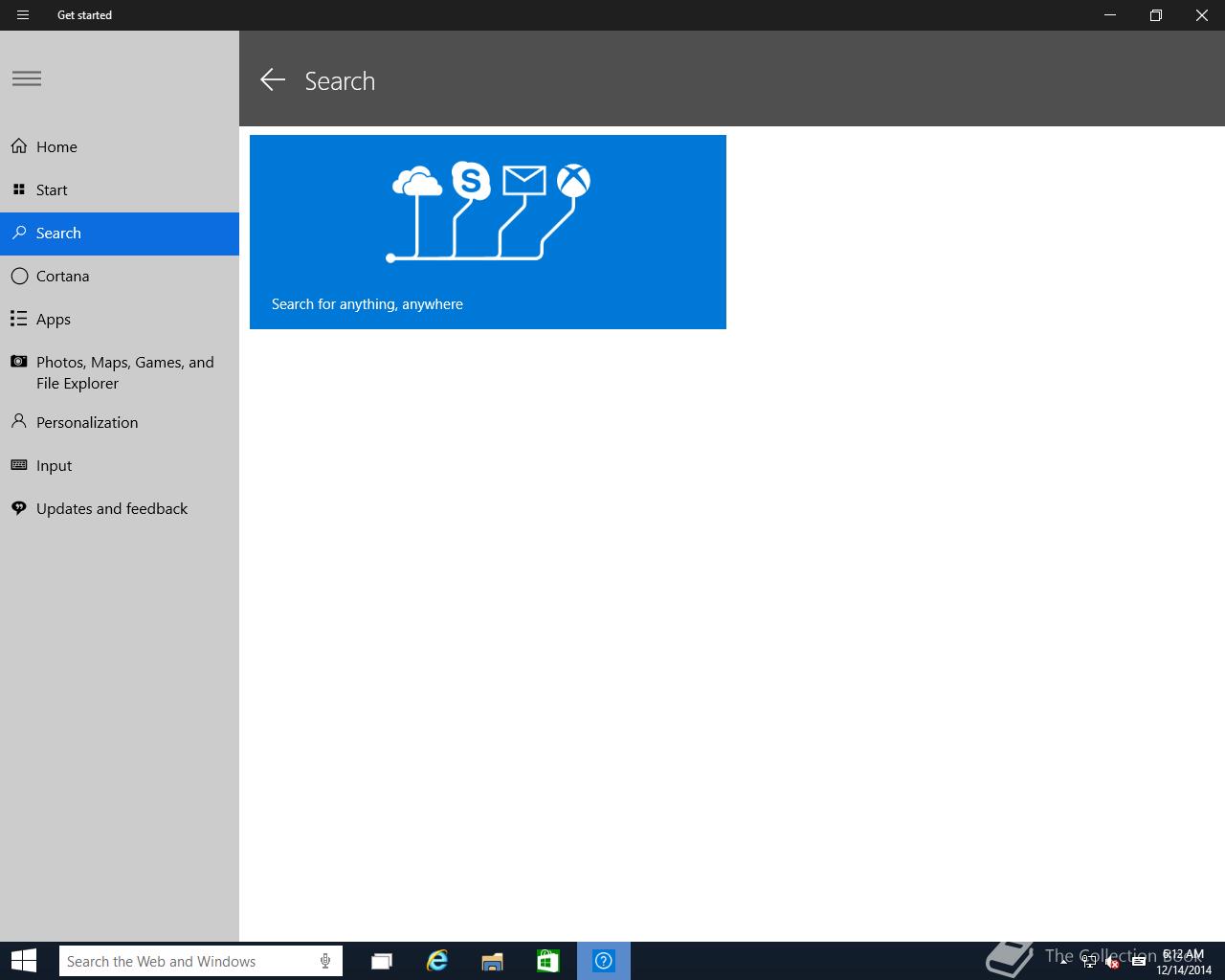Close the Get started window
This screenshot has width=1225, height=980.
click(1202, 15)
